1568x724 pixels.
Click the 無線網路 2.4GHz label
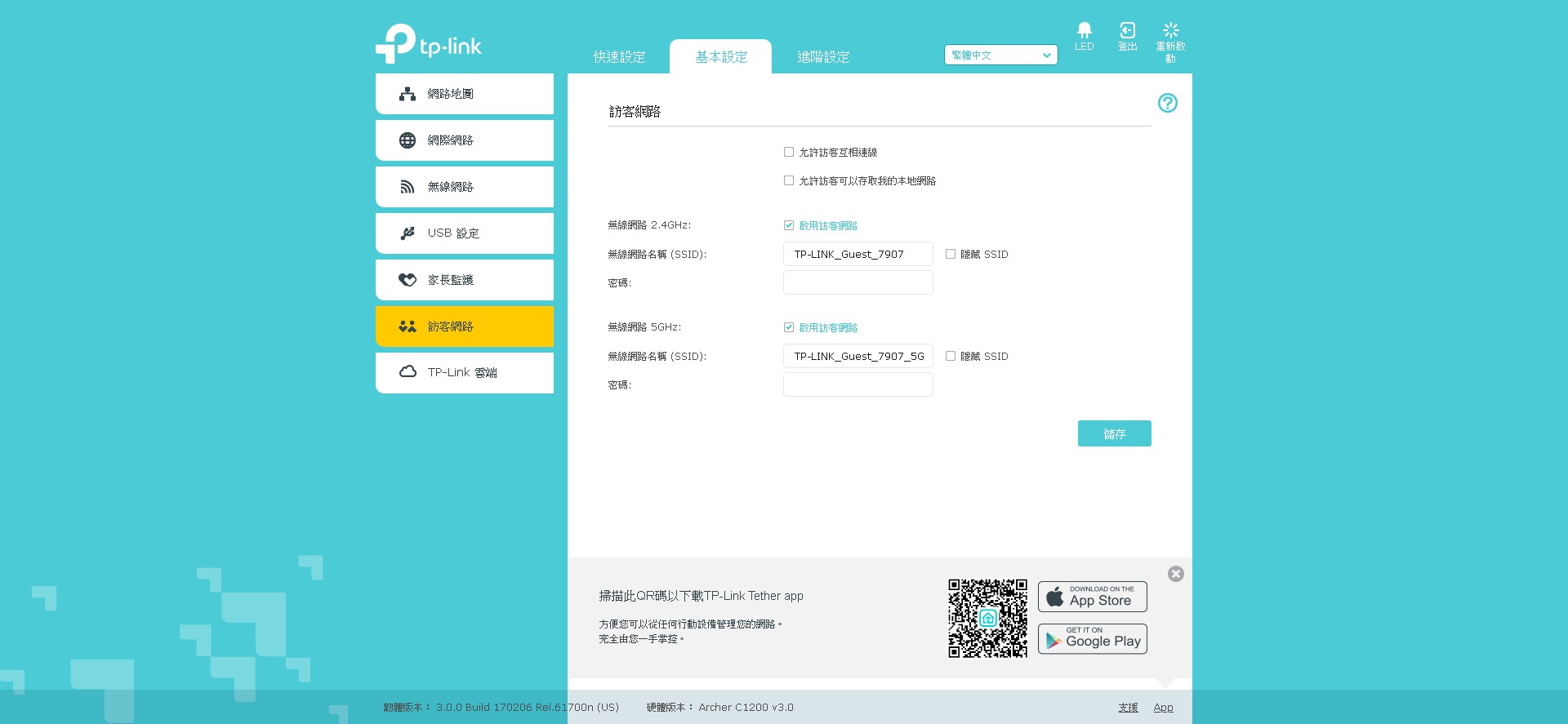tap(649, 225)
